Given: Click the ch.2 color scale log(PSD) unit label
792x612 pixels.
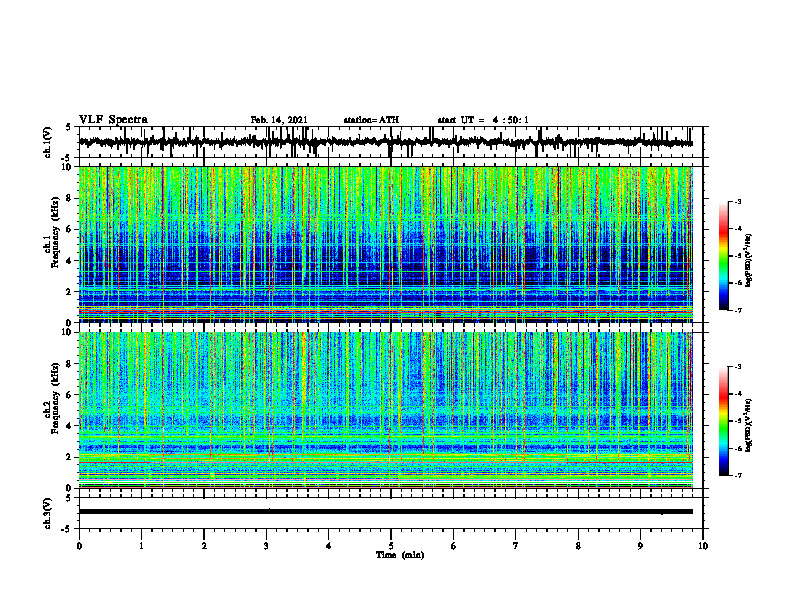Looking at the screenshot, I should coord(749,425).
